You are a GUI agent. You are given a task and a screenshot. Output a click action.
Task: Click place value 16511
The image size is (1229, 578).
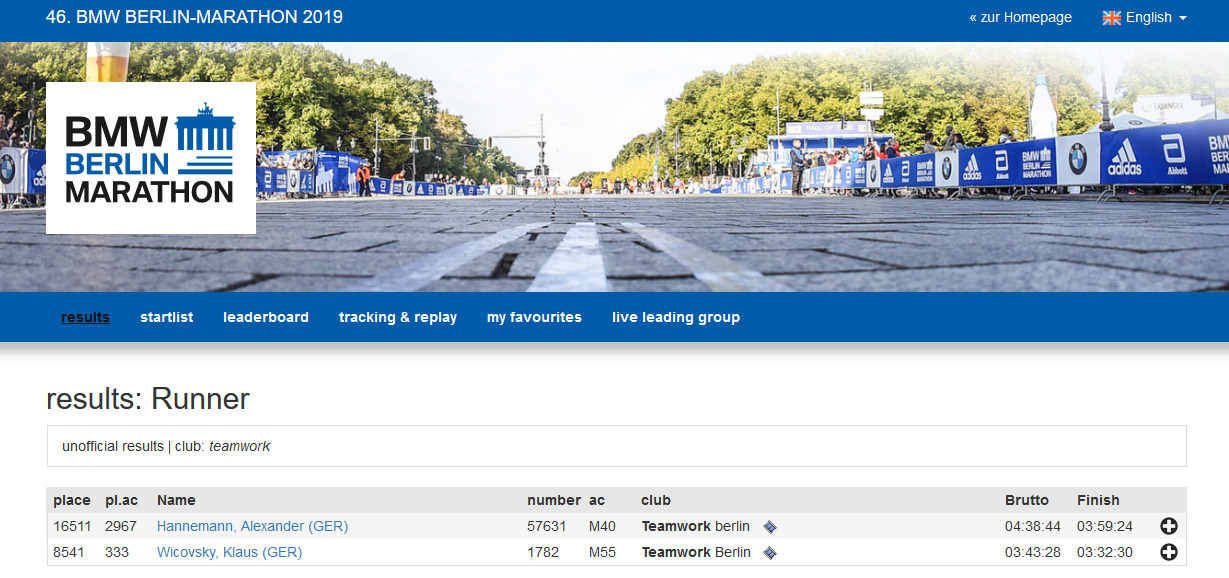72,526
